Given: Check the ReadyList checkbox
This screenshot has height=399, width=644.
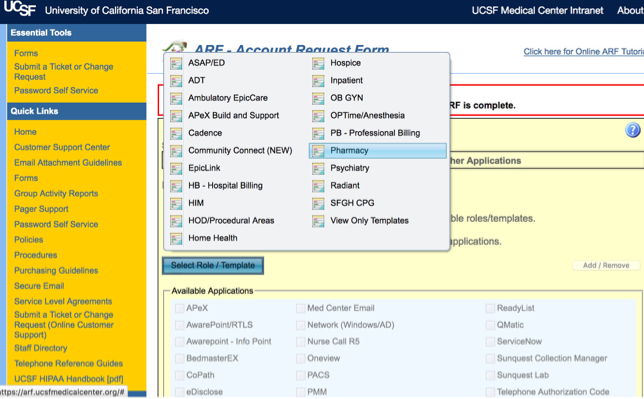Looking at the screenshot, I should pos(490,308).
